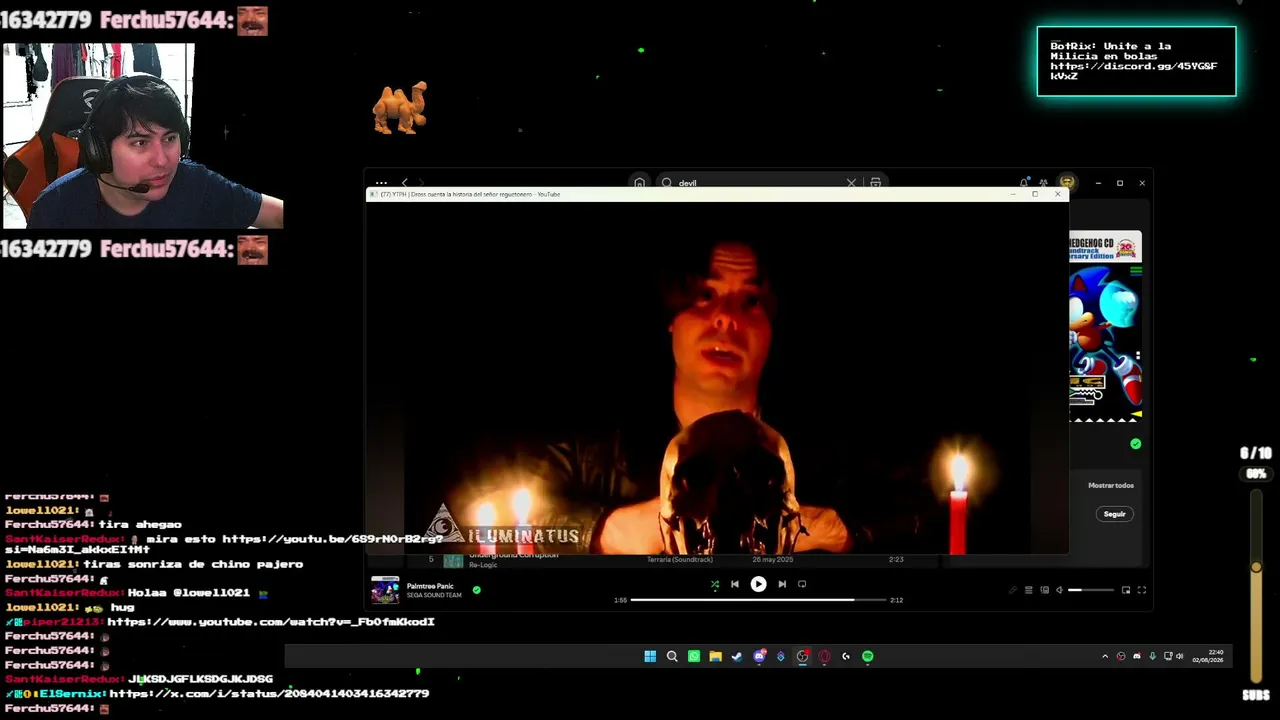Maximize the YouTube video popup window

point(1035,194)
